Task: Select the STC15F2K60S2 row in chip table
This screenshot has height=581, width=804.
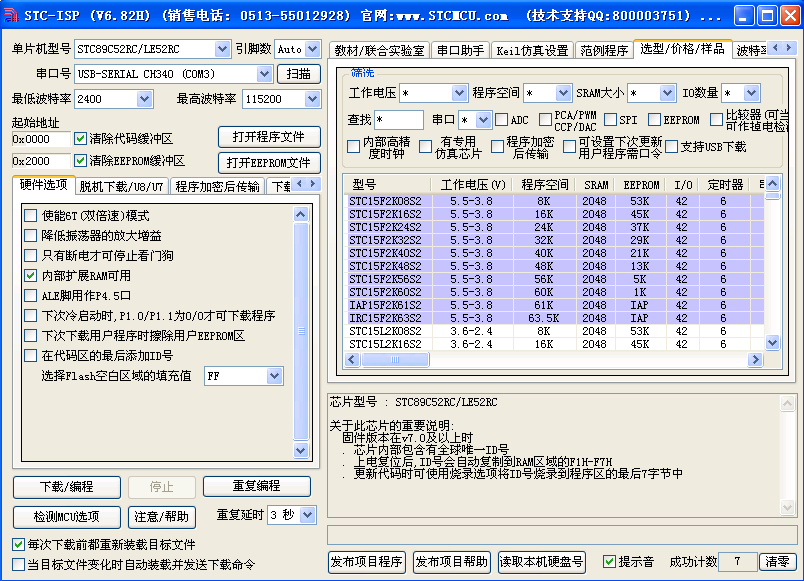Action: coord(385,292)
